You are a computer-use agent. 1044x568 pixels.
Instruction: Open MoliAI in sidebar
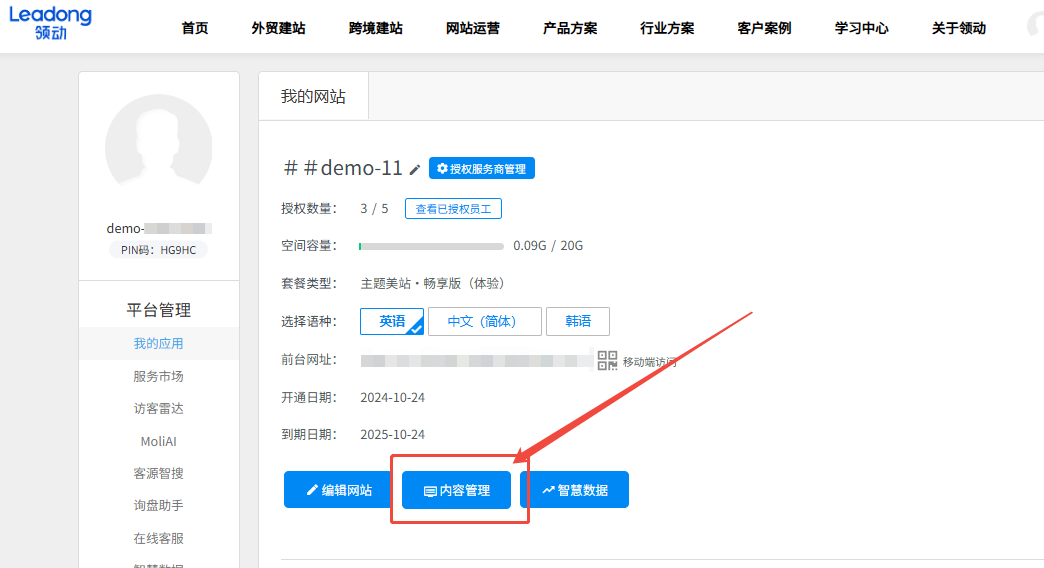tap(158, 441)
